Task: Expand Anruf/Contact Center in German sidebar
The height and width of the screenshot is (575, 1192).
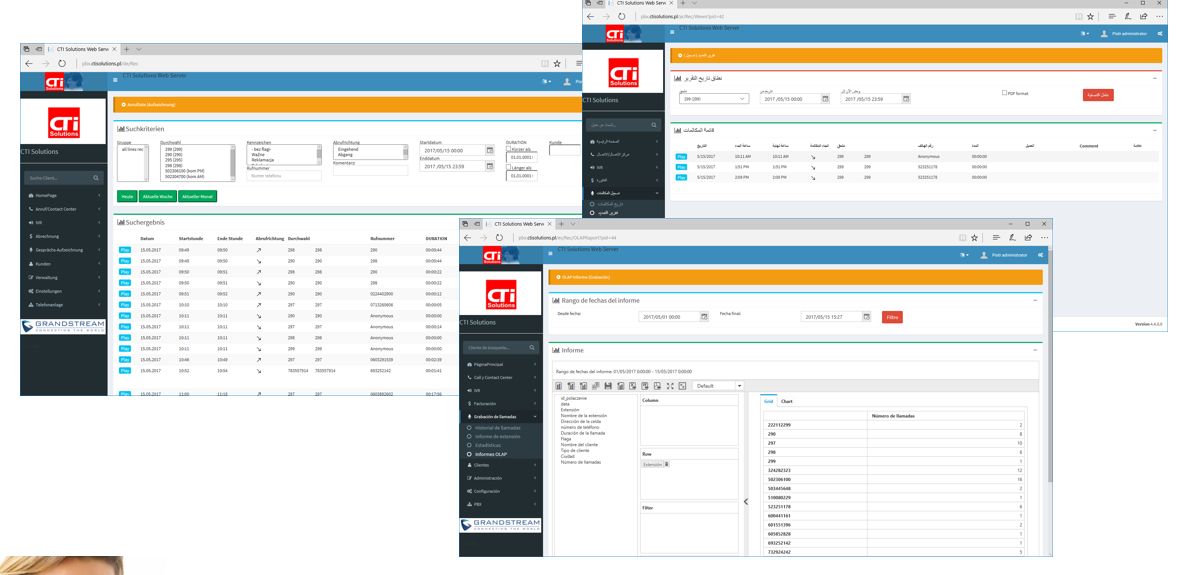Action: click(x=65, y=208)
